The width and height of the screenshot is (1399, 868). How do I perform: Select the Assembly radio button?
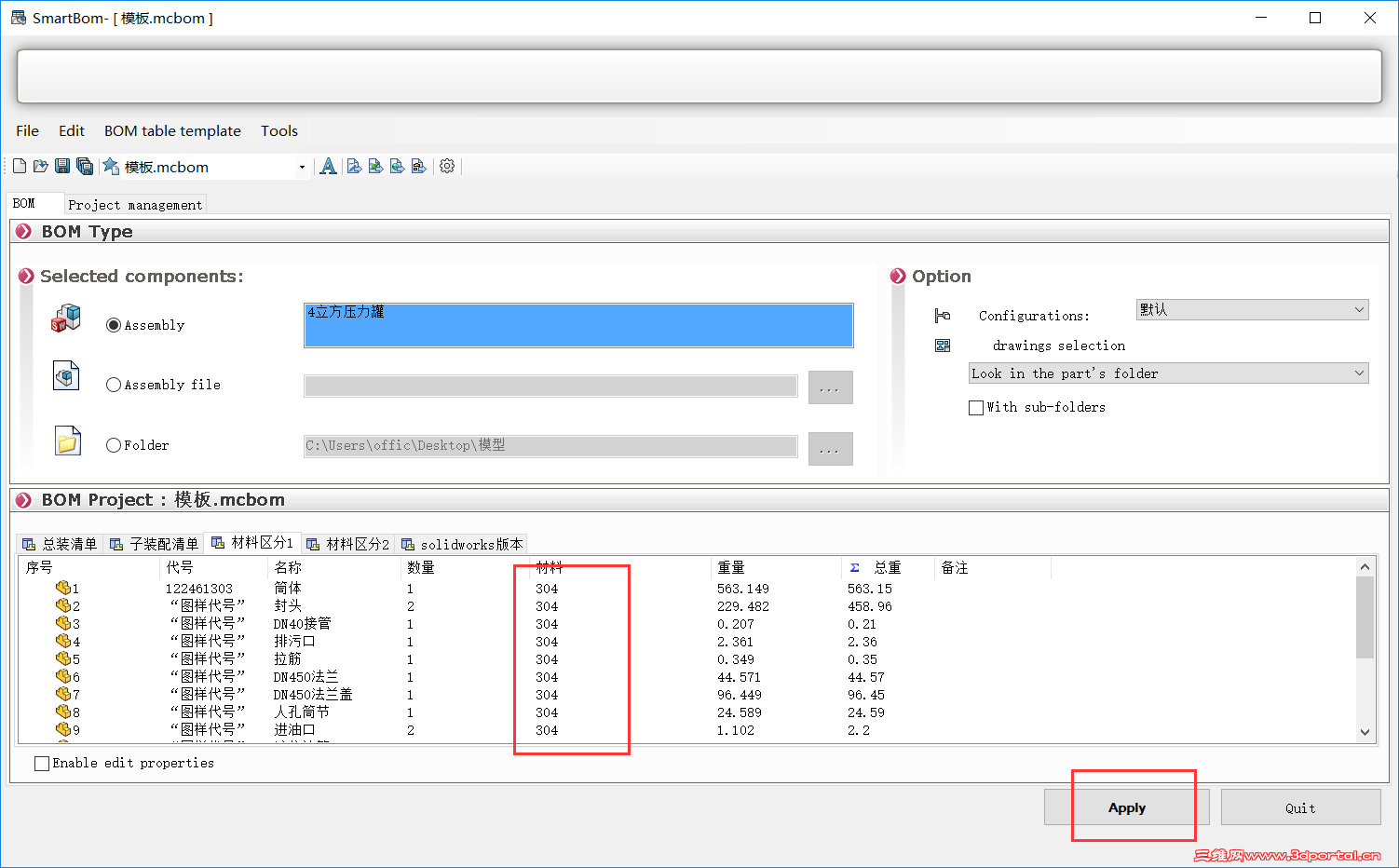(x=114, y=325)
